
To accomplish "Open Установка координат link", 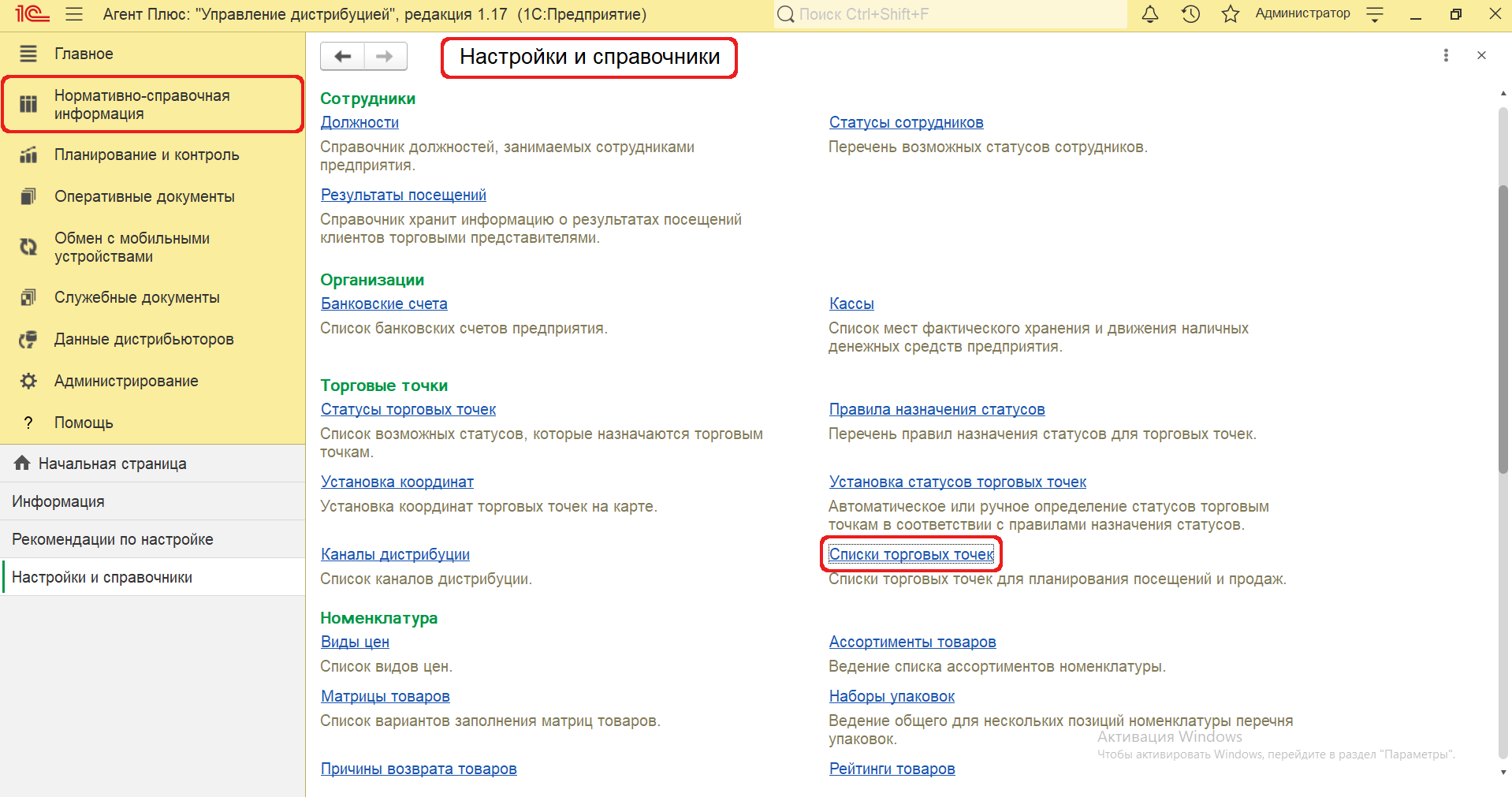I will tap(397, 482).
